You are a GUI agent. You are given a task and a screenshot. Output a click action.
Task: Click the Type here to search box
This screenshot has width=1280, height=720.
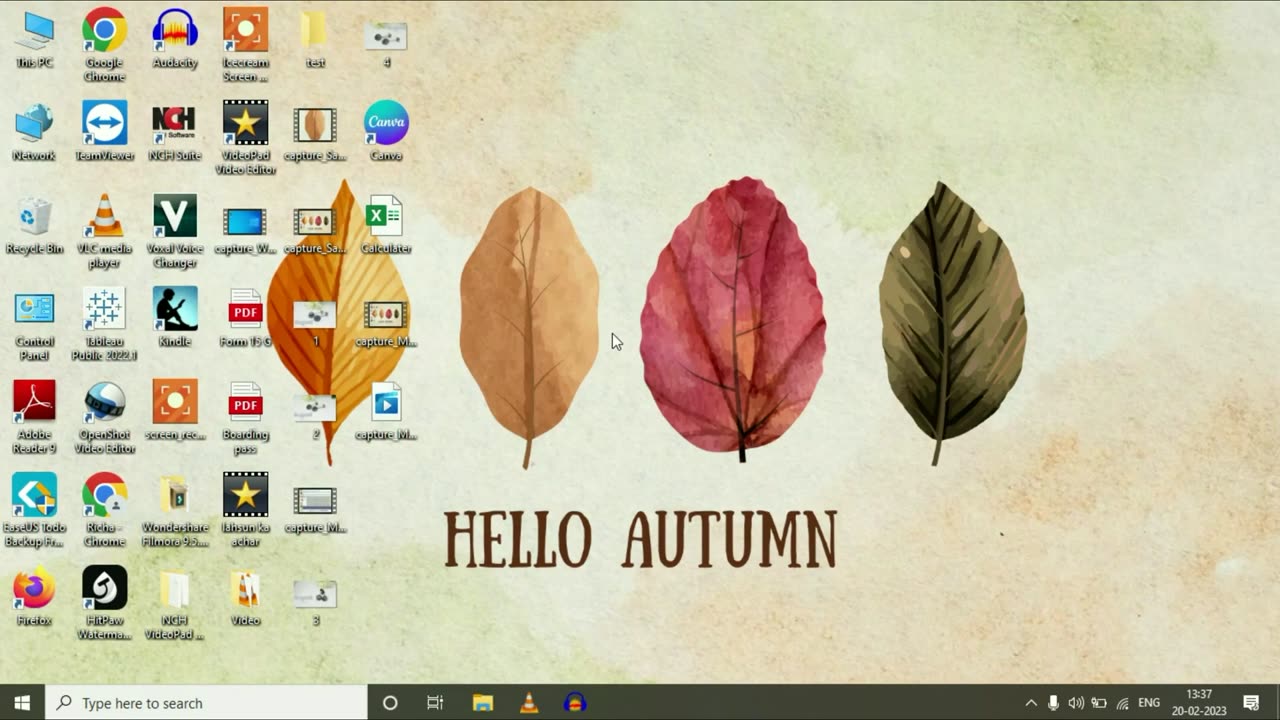point(206,703)
